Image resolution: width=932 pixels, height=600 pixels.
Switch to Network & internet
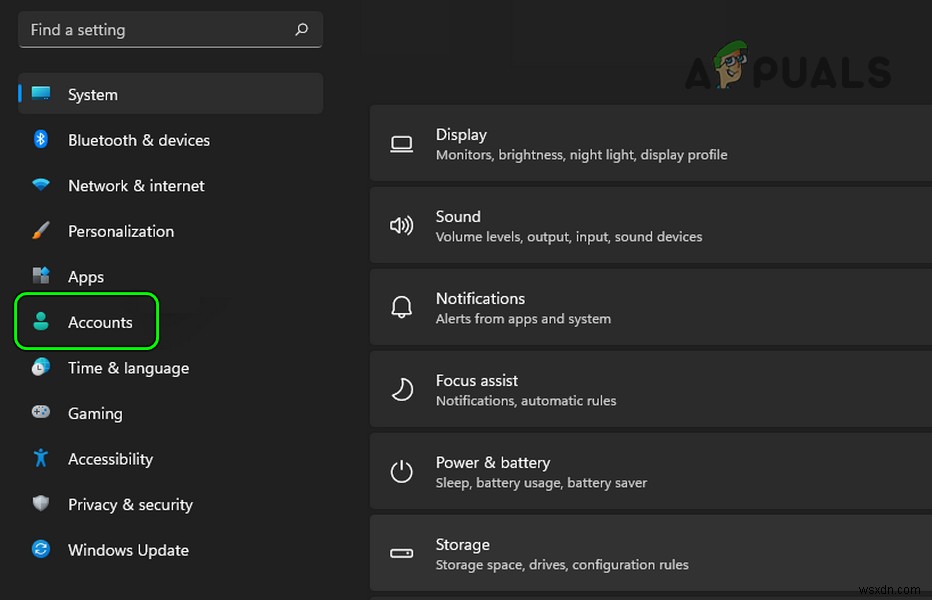[x=135, y=186]
